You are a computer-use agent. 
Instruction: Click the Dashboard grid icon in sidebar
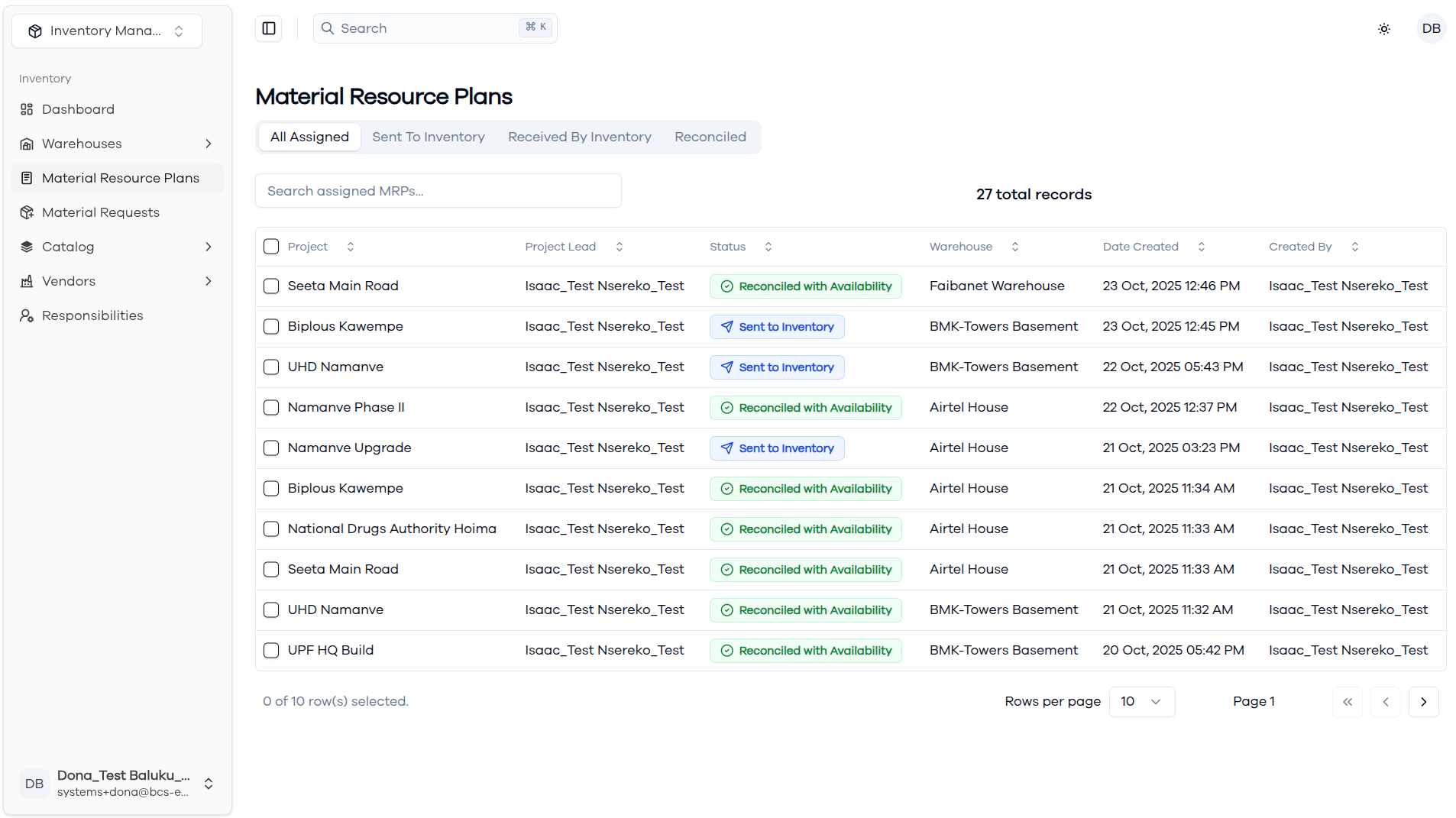pos(27,109)
